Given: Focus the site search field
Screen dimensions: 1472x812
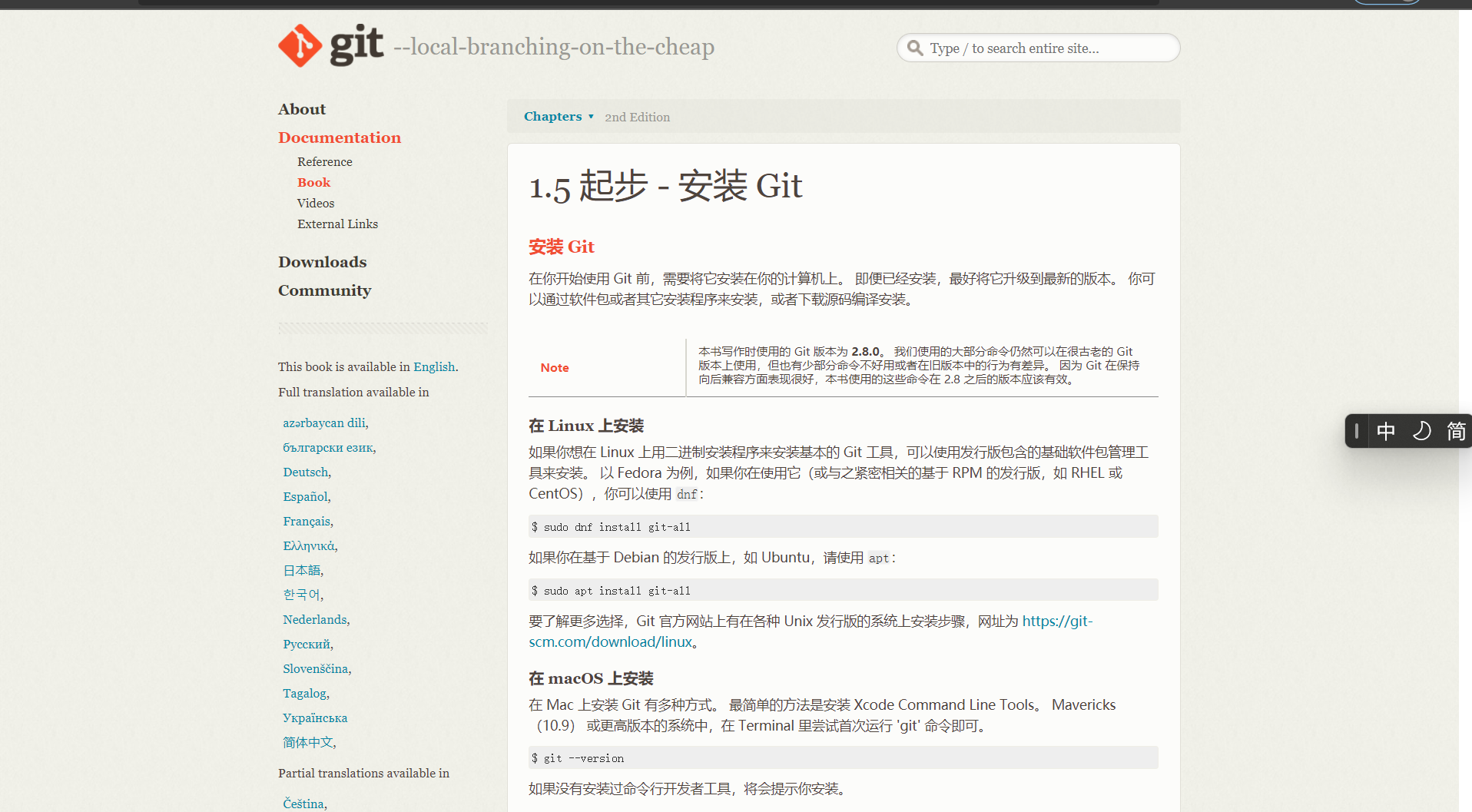Looking at the screenshot, I should (x=1038, y=48).
